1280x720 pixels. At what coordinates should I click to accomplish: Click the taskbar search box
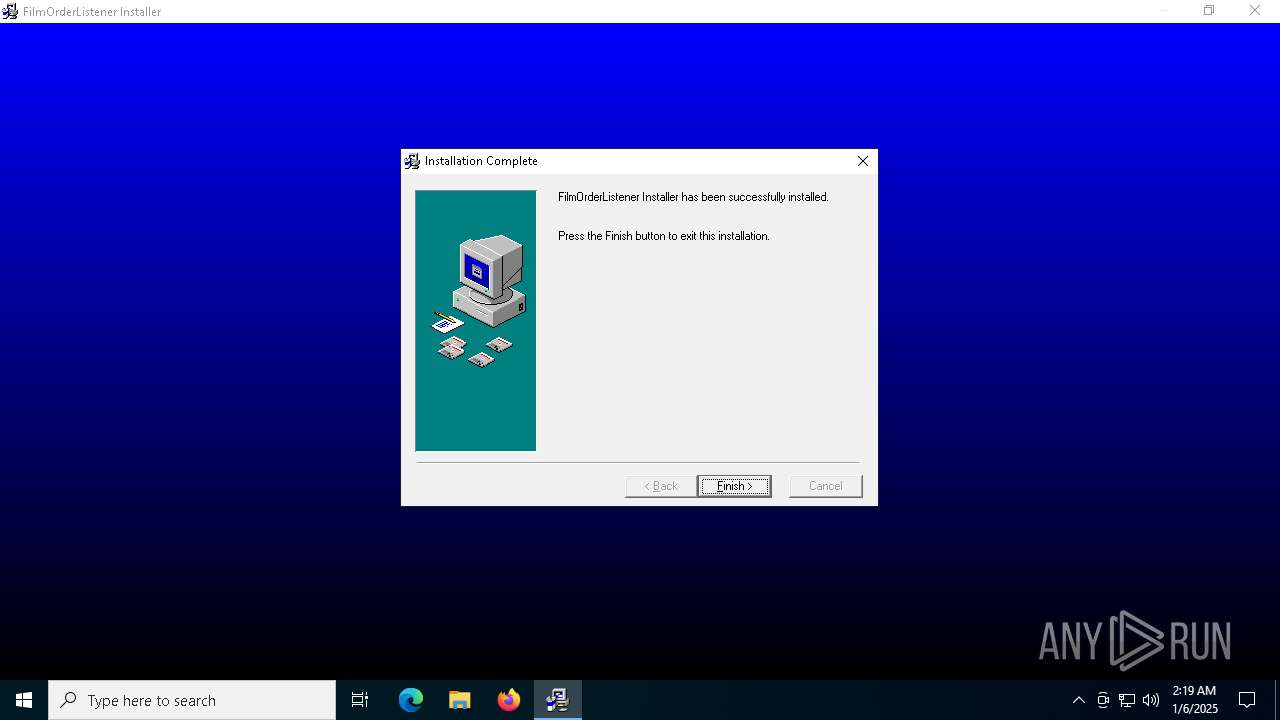[x=192, y=700]
